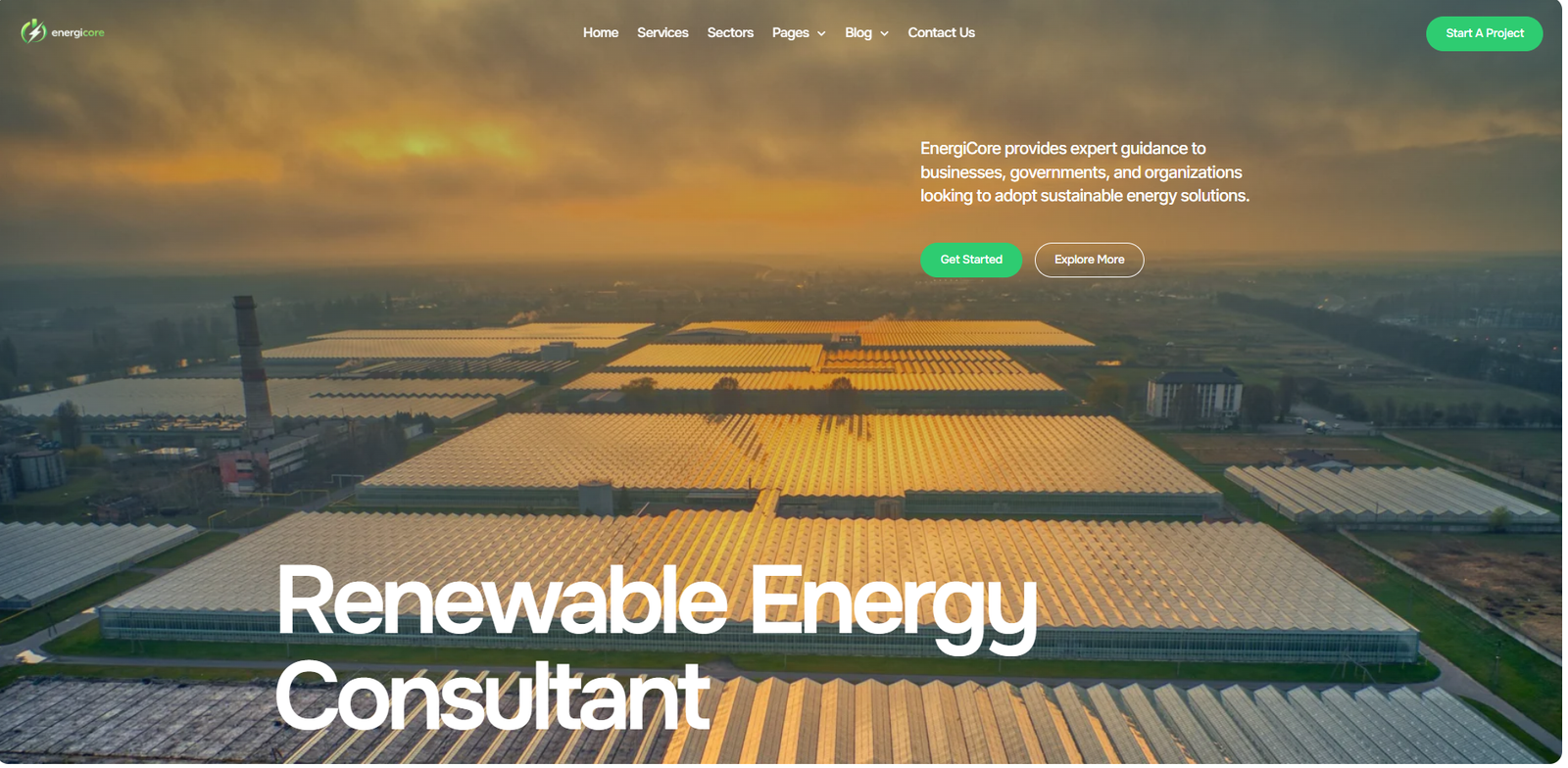The image size is (1568, 768).
Task: Click the glowing sun in the sky
Action: click(421, 145)
